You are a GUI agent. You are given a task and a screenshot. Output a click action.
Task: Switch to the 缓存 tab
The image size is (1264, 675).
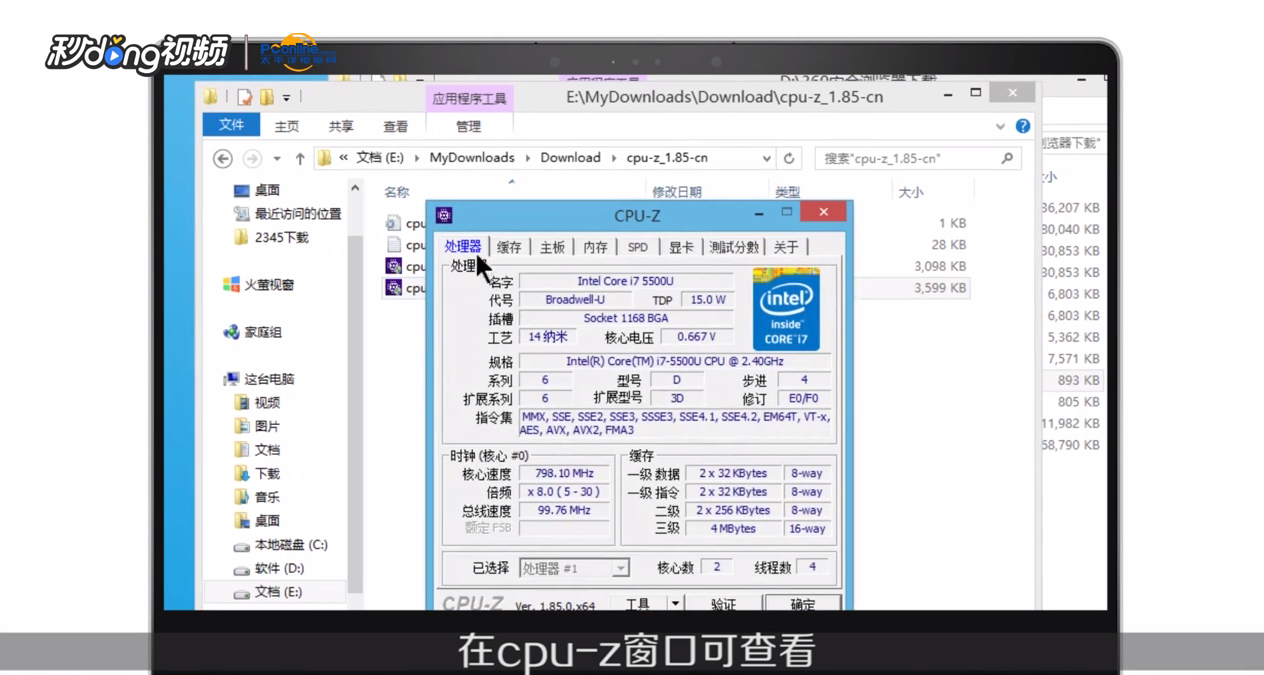pos(509,247)
